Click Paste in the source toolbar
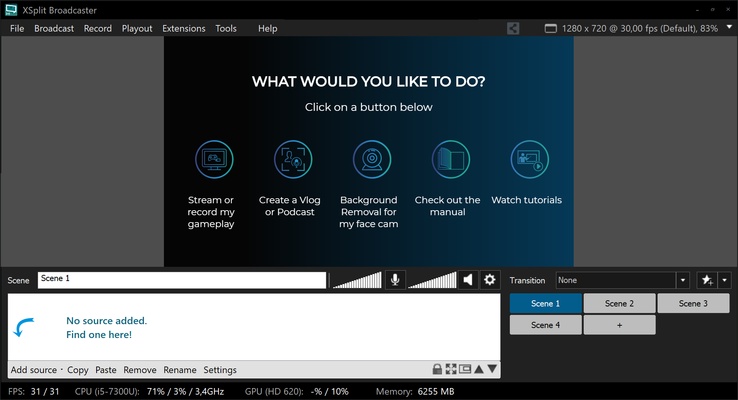 (105, 369)
